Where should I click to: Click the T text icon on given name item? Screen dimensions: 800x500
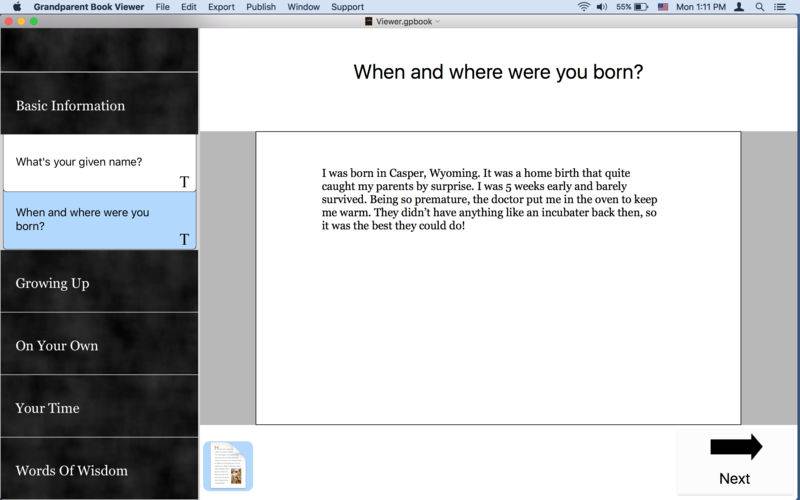coord(184,182)
